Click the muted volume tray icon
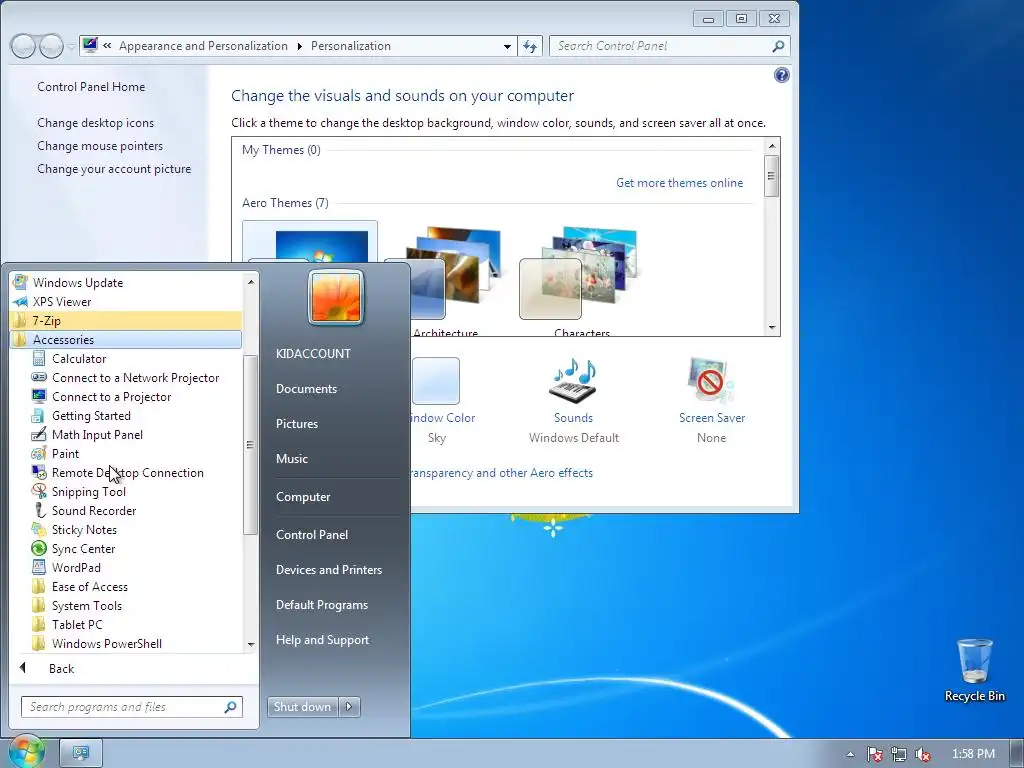Image resolution: width=1024 pixels, height=768 pixels. (922, 754)
